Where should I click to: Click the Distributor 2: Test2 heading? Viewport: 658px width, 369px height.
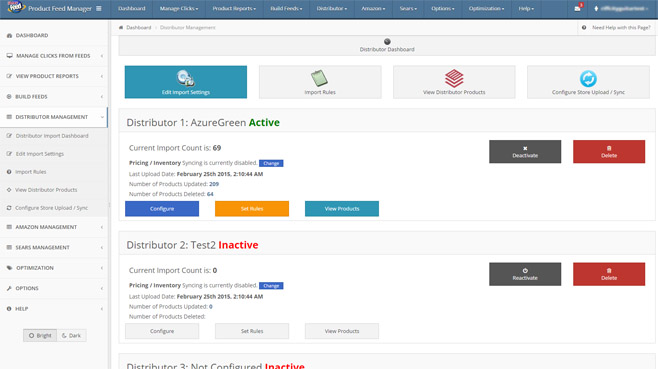coord(192,245)
